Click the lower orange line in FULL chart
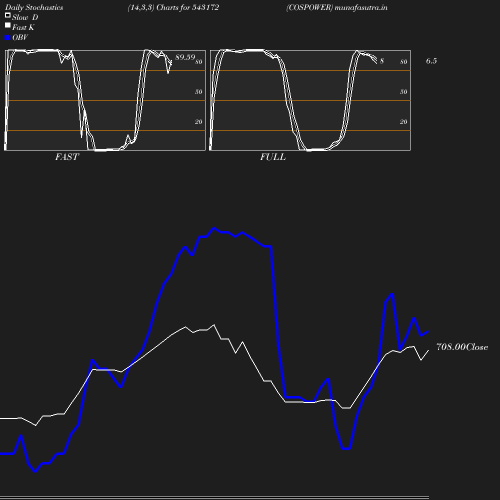500x500 pixels. click(x=310, y=130)
